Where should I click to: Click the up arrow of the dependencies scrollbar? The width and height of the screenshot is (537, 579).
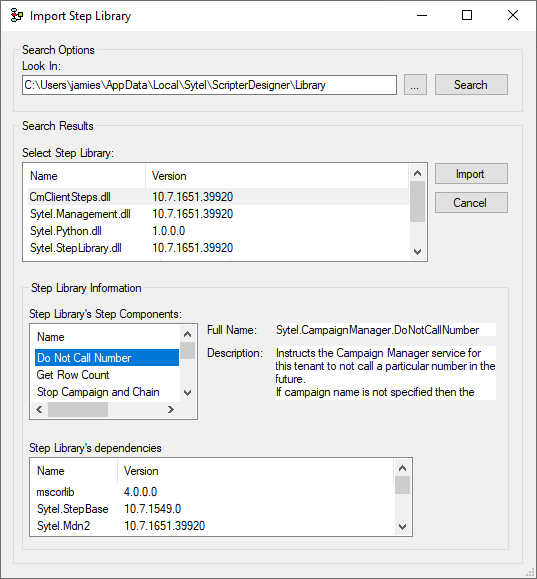(x=403, y=468)
